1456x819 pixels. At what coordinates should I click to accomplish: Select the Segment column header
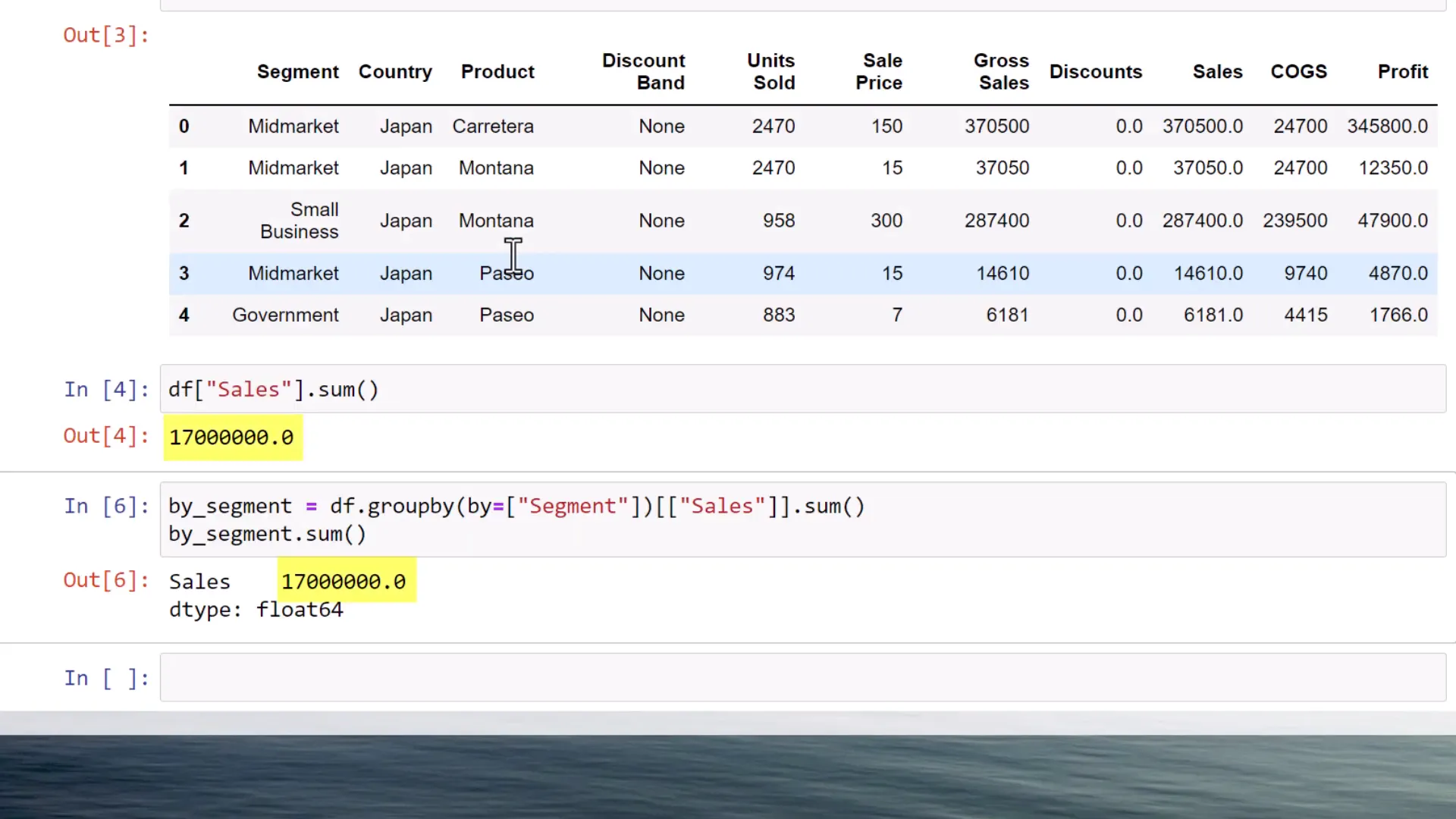pos(297,71)
